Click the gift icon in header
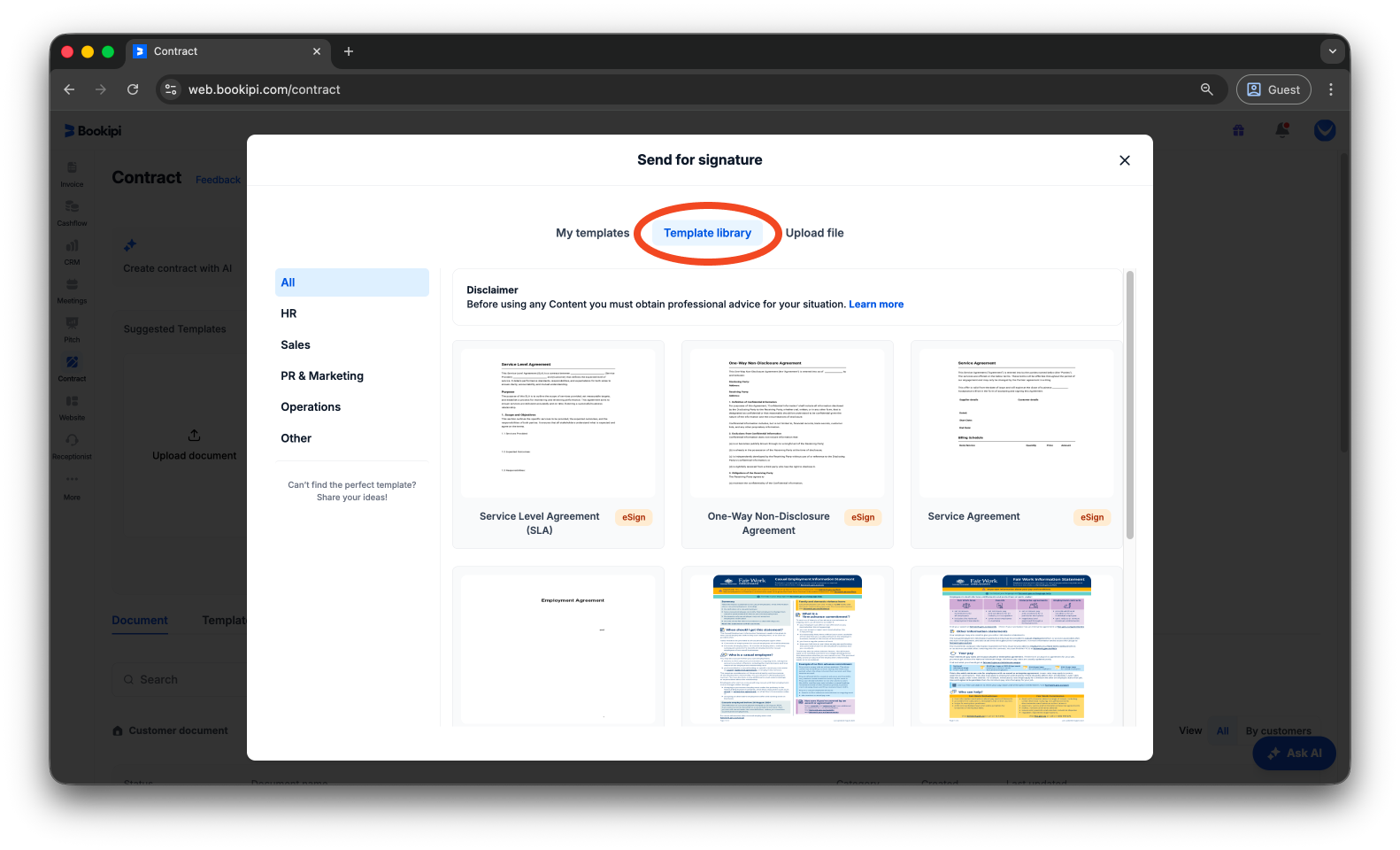 (x=1238, y=131)
